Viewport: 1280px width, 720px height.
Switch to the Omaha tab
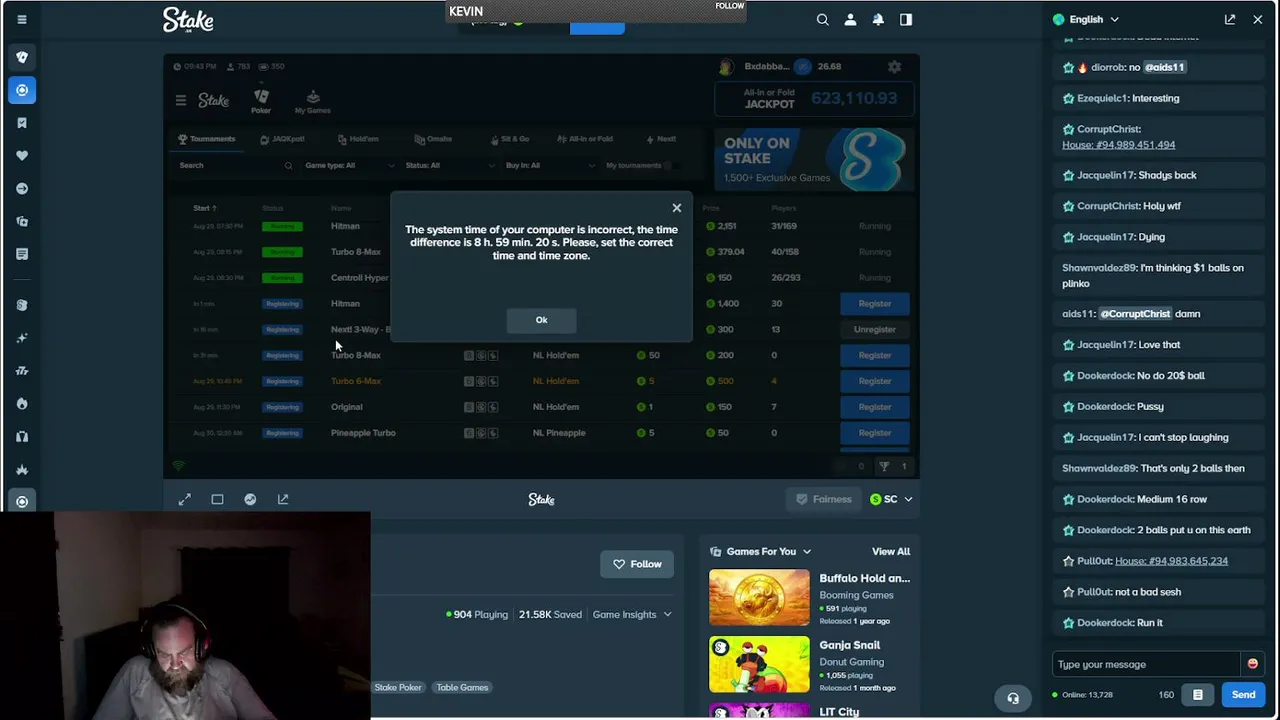click(433, 139)
